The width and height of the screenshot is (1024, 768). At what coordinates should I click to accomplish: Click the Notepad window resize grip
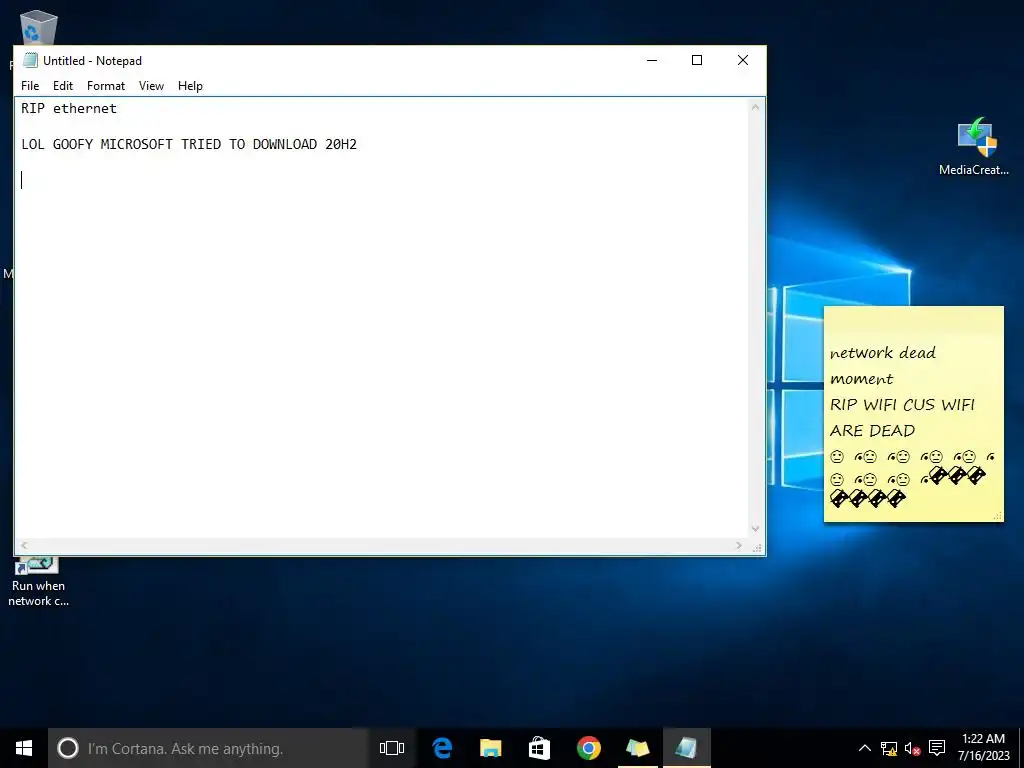(x=757, y=547)
